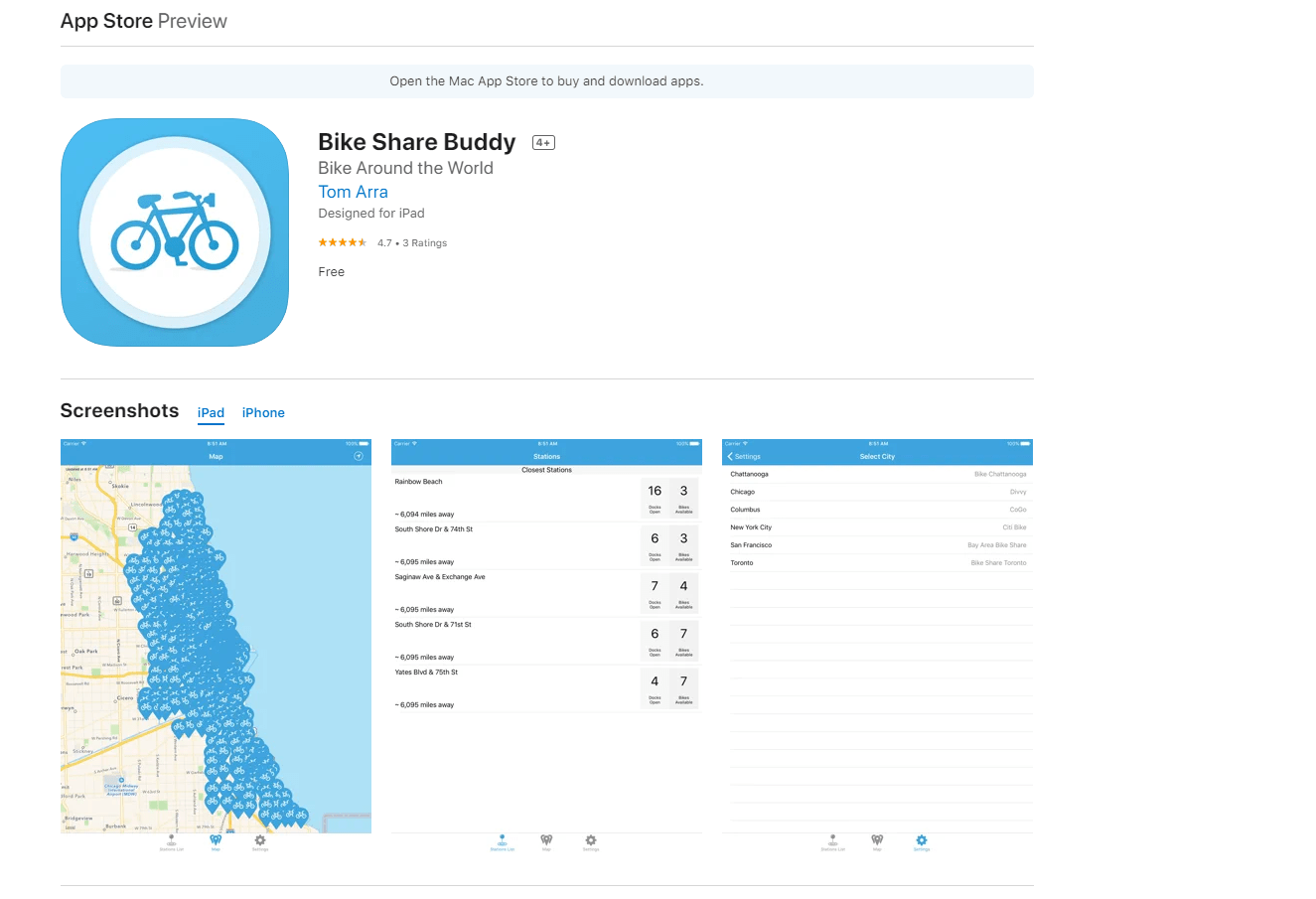Switch to the iPhone screenshots tab
Image resolution: width=1316 pixels, height=899 pixels.
click(263, 412)
